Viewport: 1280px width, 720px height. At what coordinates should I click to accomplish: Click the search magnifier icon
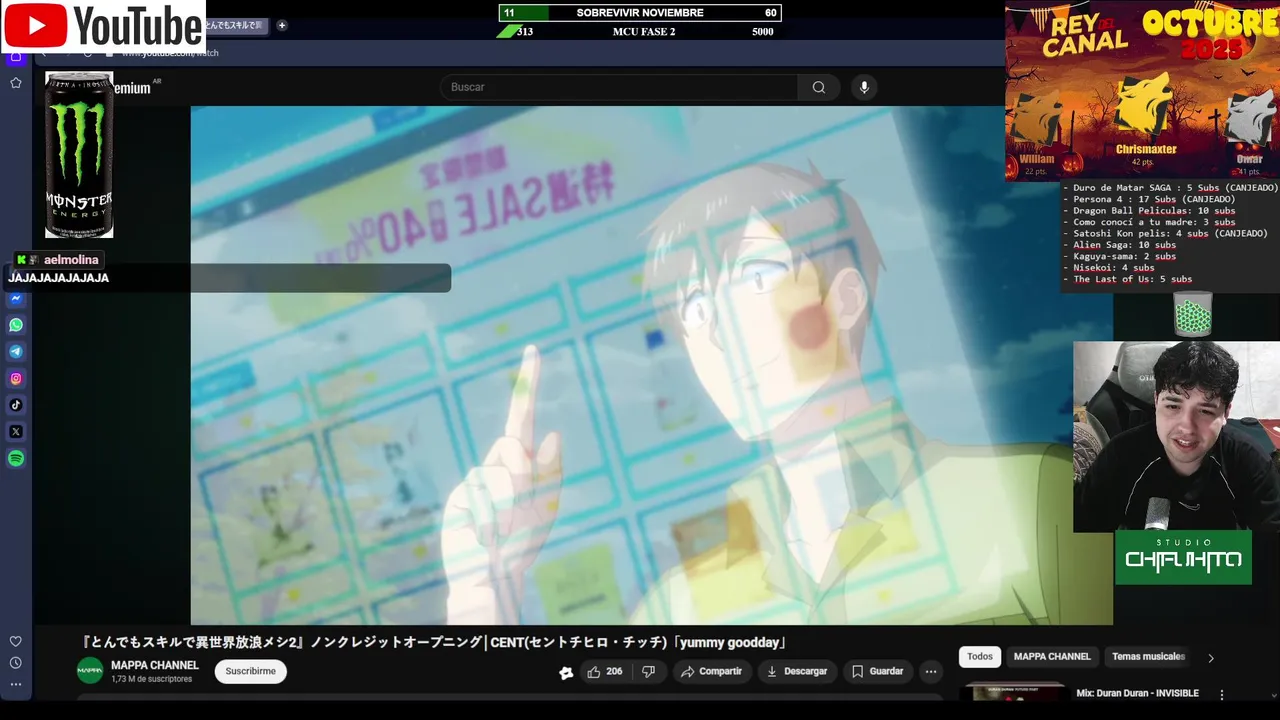819,87
